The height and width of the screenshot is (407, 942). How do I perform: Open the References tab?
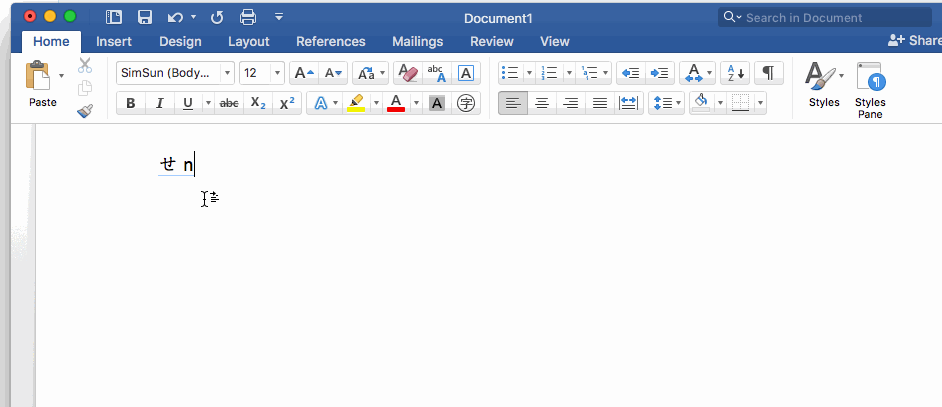tap(331, 41)
